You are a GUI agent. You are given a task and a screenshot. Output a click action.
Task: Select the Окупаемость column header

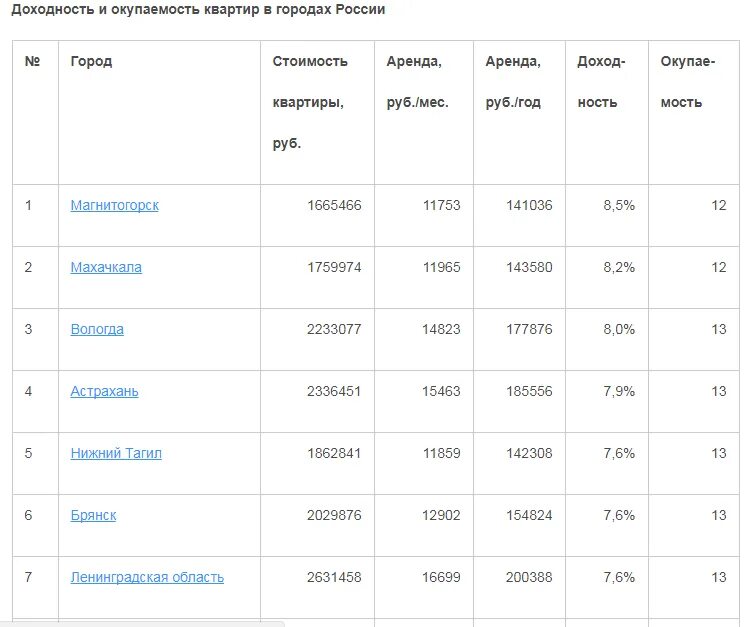pyautogui.click(x=688, y=81)
